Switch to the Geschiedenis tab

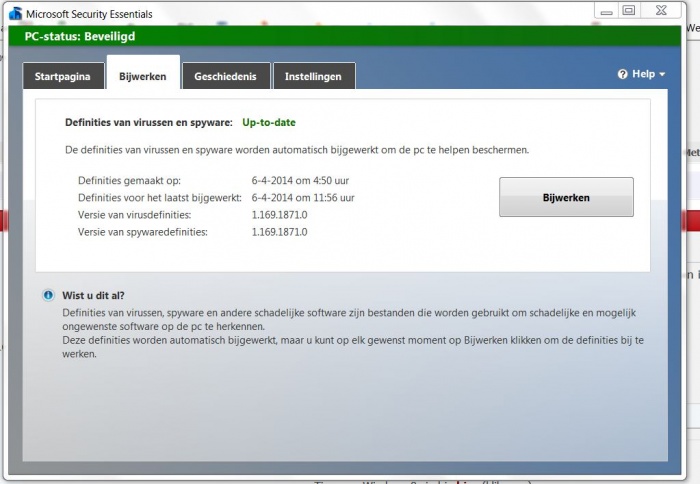tap(225, 76)
